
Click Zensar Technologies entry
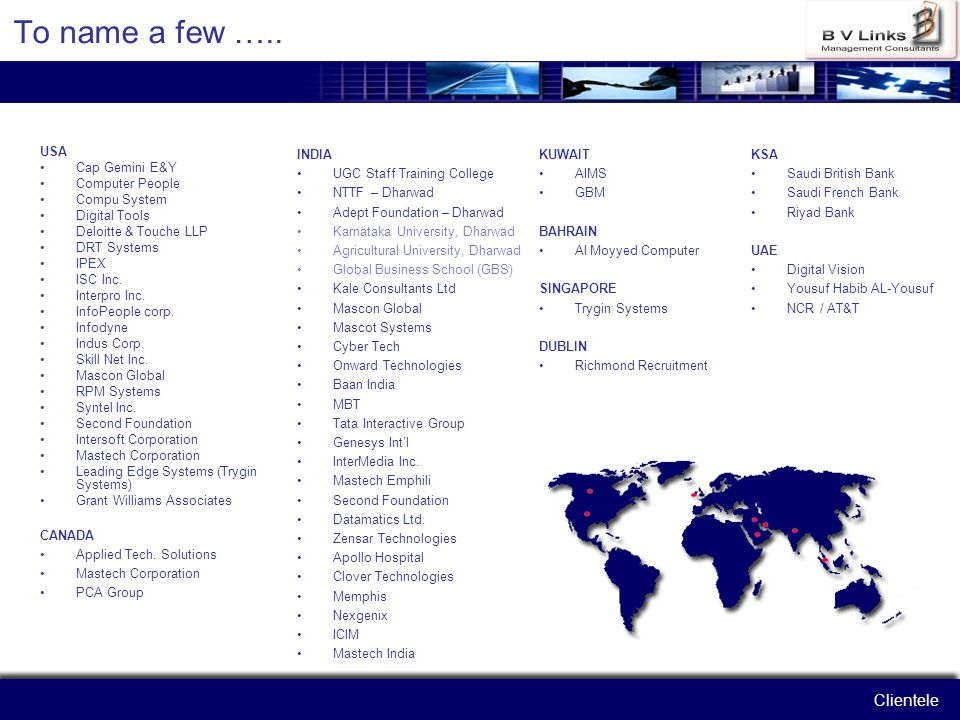395,539
